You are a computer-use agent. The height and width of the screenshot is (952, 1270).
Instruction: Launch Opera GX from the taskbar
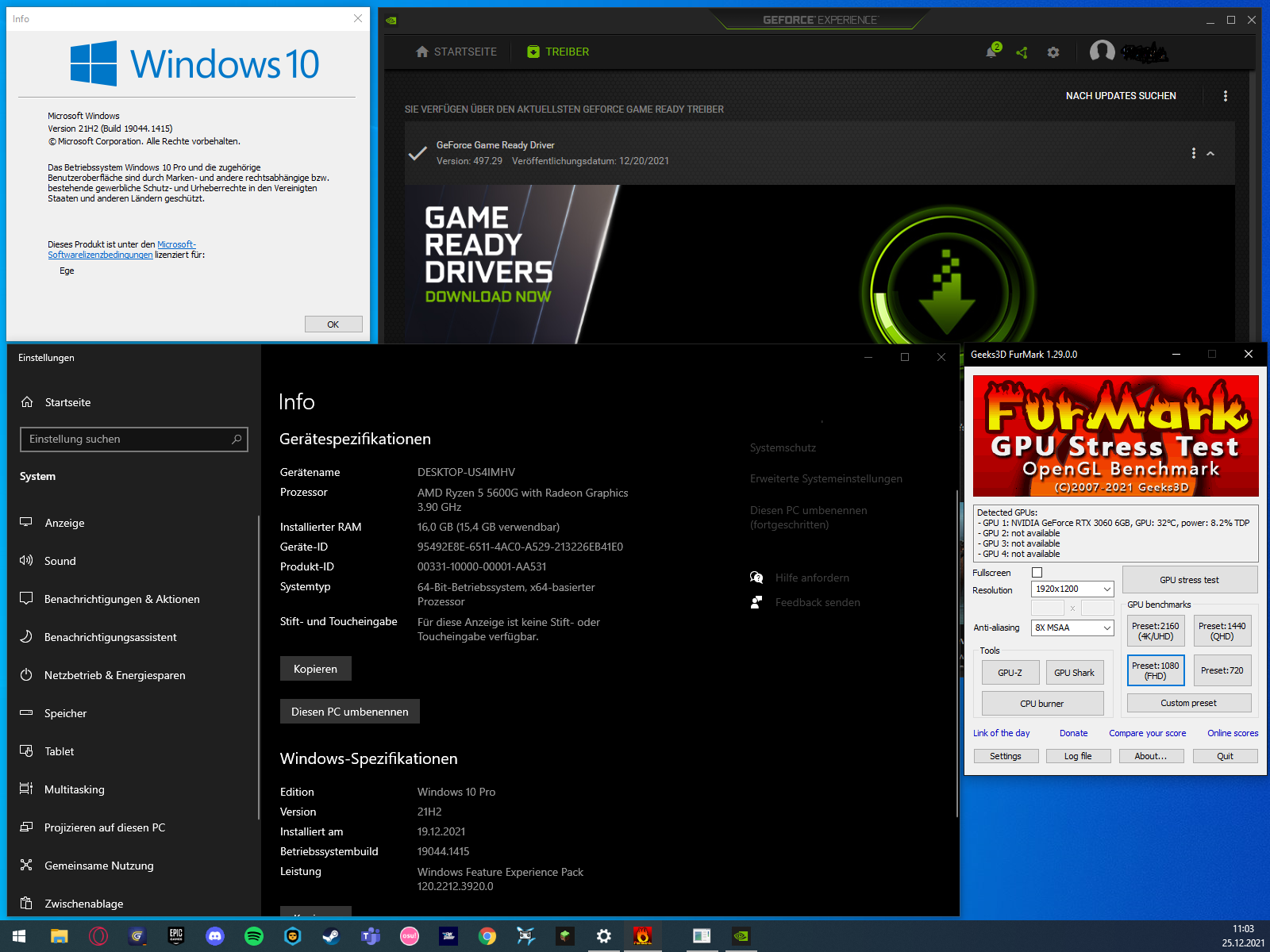click(x=98, y=936)
